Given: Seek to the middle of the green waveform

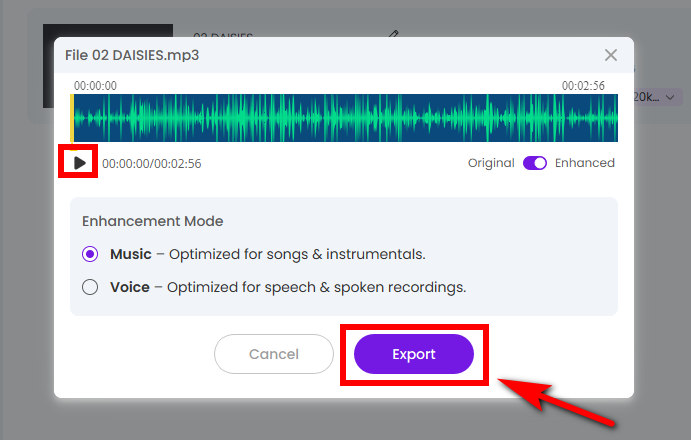Looking at the screenshot, I should [x=344, y=118].
